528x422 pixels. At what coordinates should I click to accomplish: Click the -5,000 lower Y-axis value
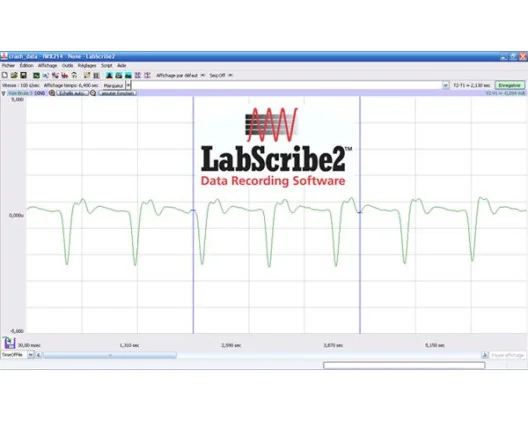[x=16, y=331]
